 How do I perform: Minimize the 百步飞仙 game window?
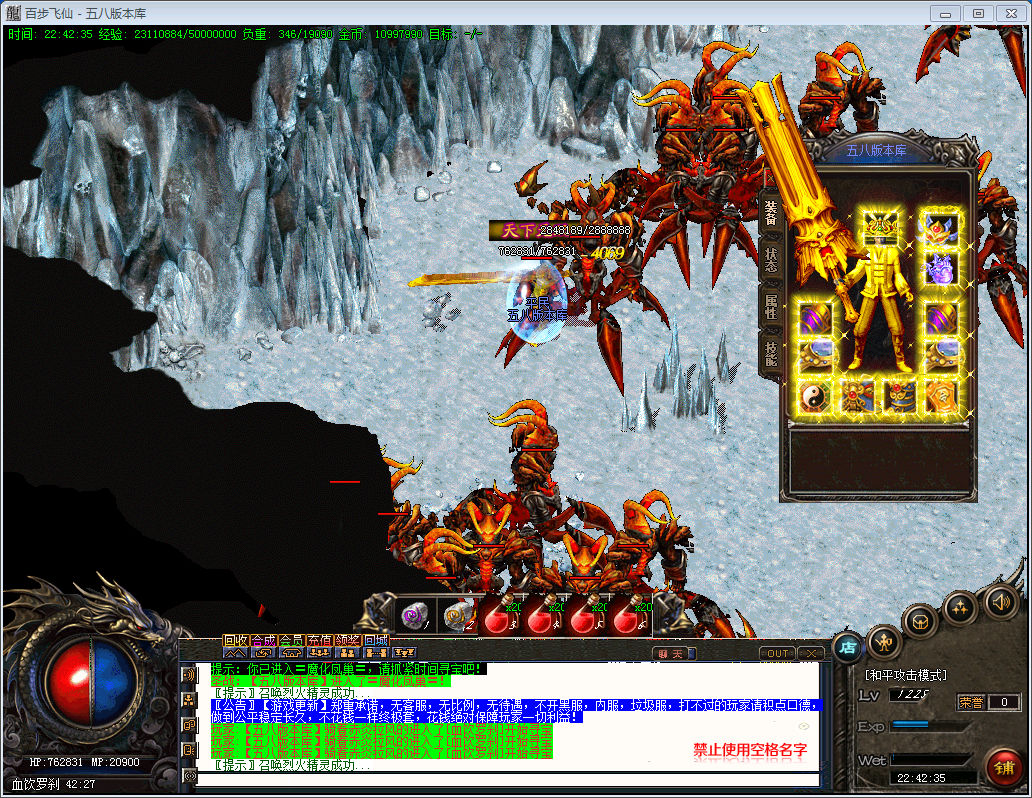click(945, 13)
